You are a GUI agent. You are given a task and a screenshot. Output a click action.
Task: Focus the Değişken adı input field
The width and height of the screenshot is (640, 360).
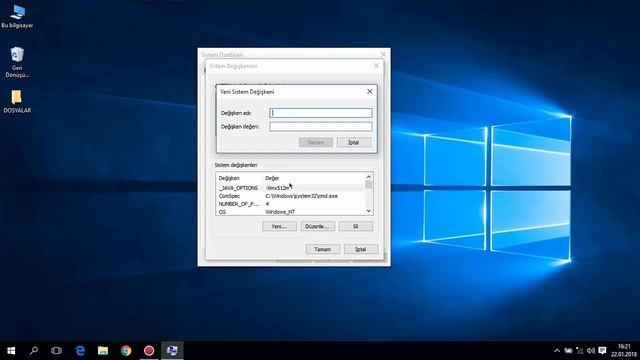tap(320, 113)
